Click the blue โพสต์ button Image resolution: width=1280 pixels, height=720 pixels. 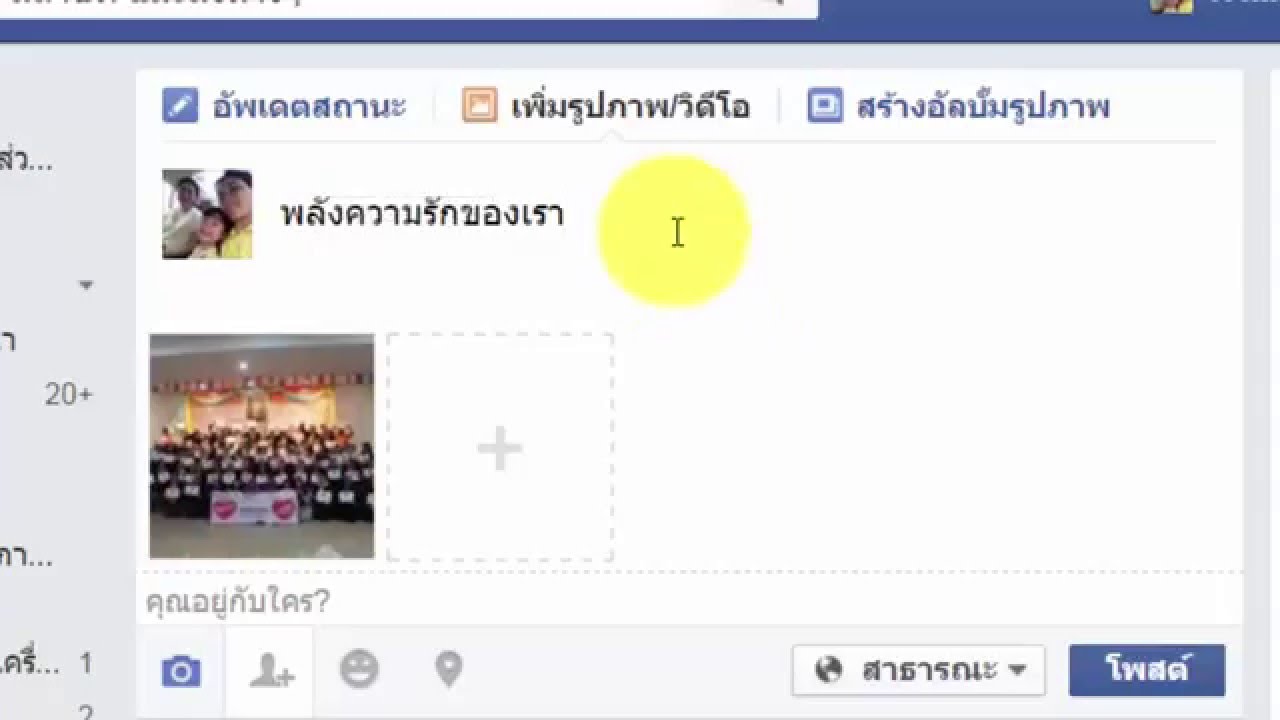pyautogui.click(x=1147, y=670)
